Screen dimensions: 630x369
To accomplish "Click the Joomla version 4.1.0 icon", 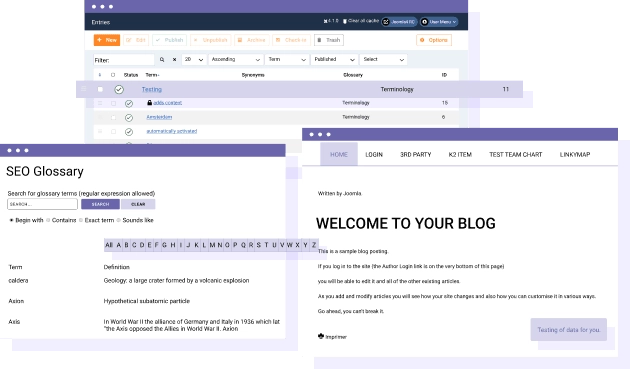I will tap(325, 21).
